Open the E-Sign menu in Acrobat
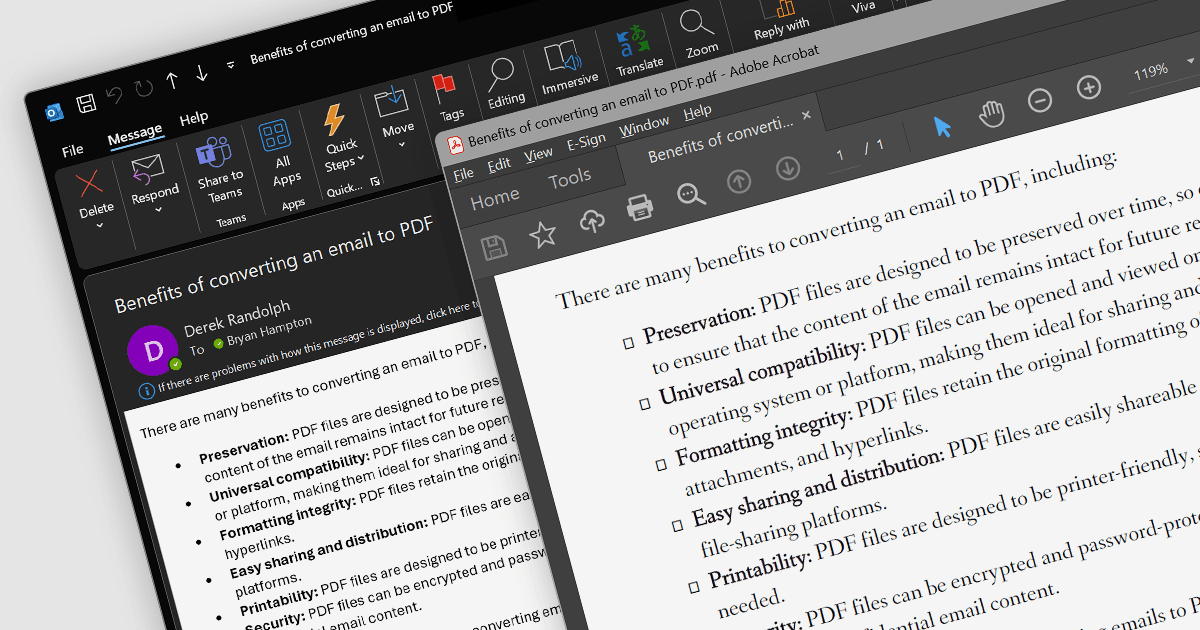Viewport: 1200px width, 630px height. click(x=586, y=141)
